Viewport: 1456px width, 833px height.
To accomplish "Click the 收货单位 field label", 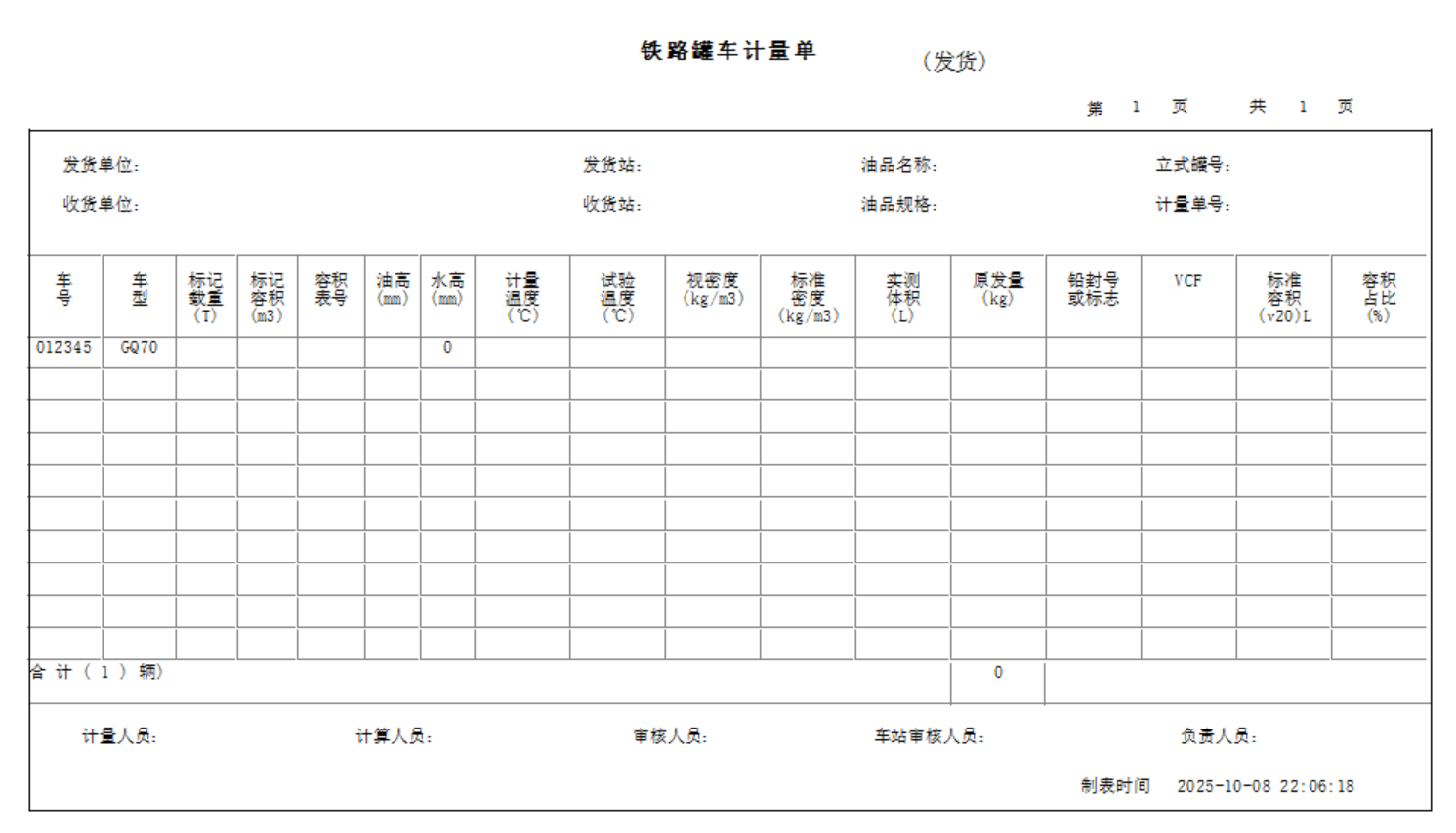I will 102,204.
